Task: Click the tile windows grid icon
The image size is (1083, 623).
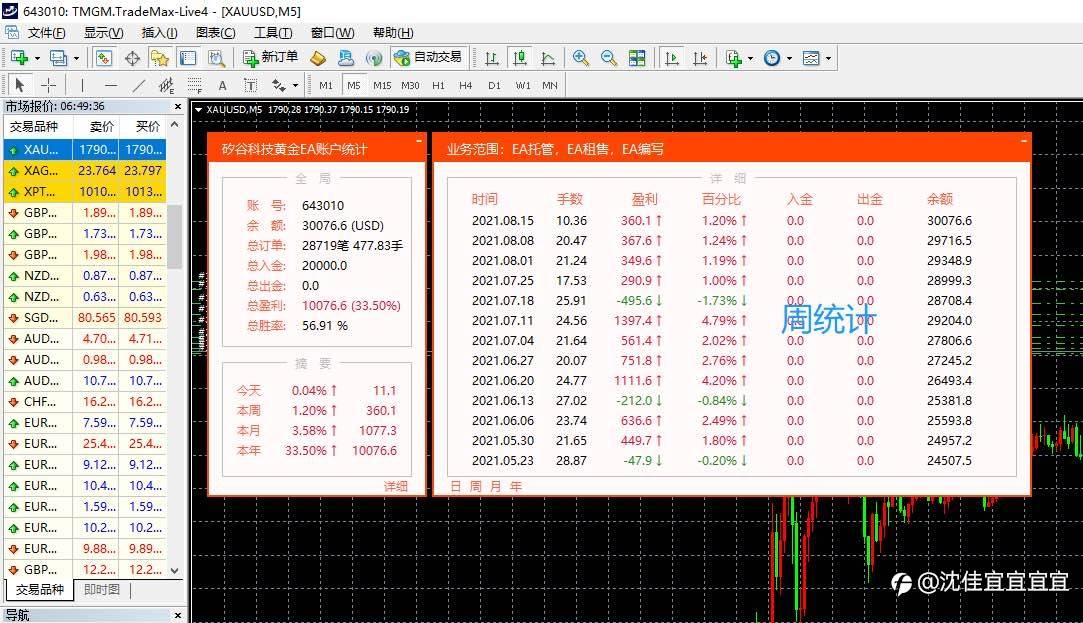Action: tap(637, 58)
